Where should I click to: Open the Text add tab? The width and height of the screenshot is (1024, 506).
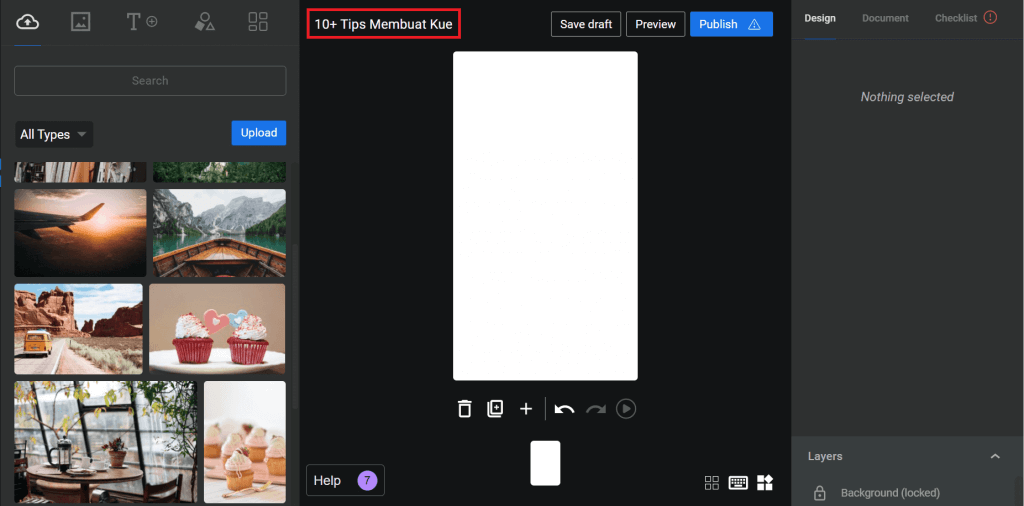141,22
